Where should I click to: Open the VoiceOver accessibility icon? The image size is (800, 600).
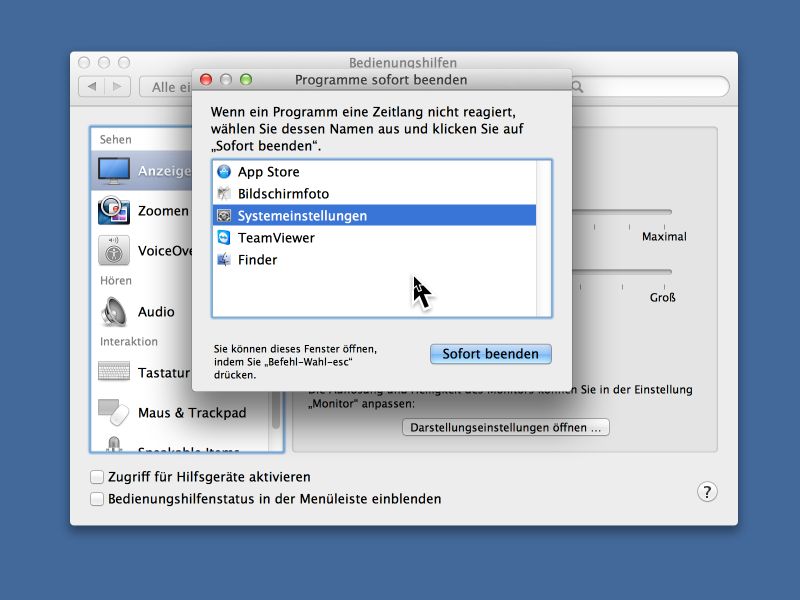[114, 250]
